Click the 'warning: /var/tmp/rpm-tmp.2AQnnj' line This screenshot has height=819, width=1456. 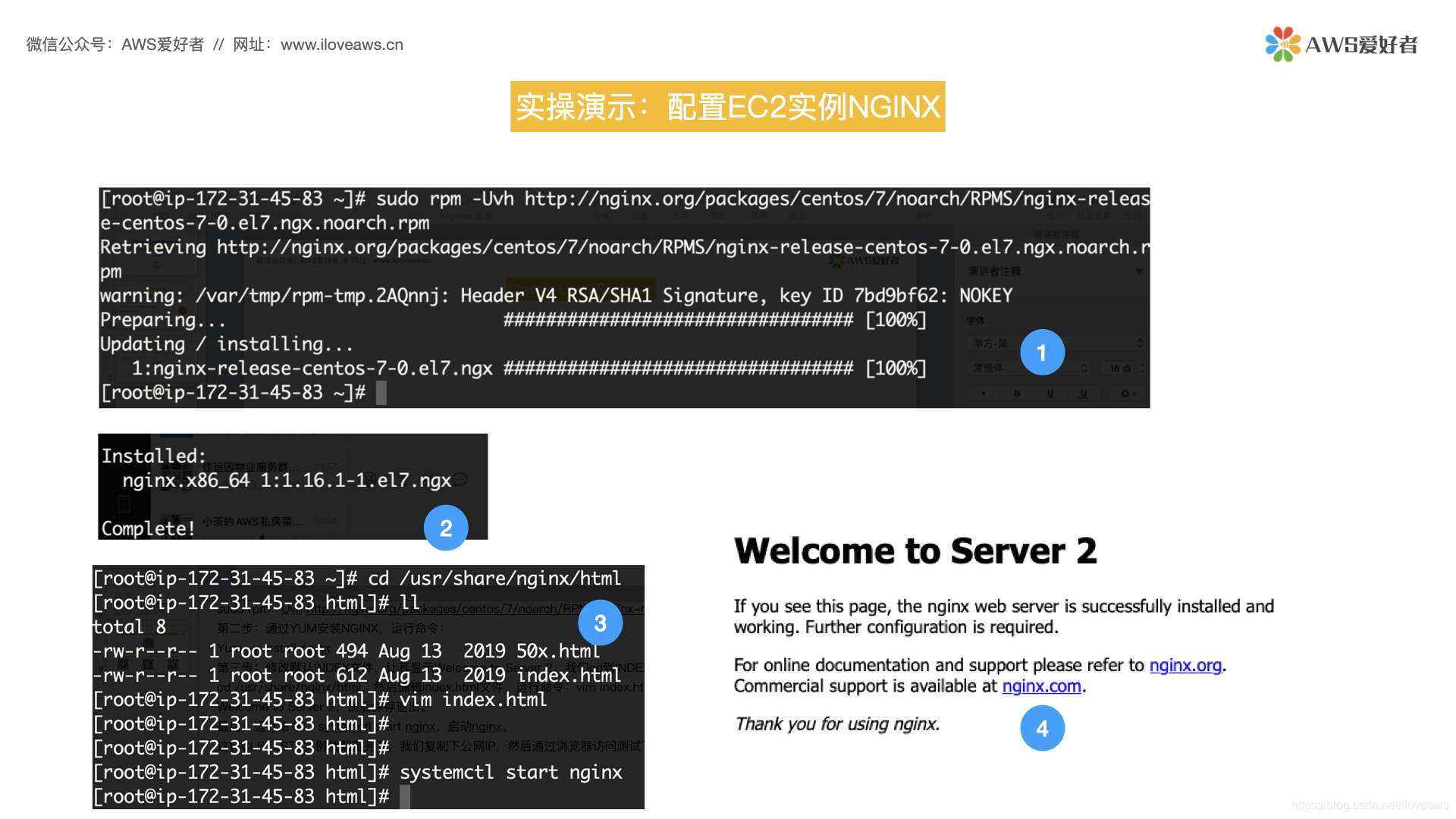[557, 296]
